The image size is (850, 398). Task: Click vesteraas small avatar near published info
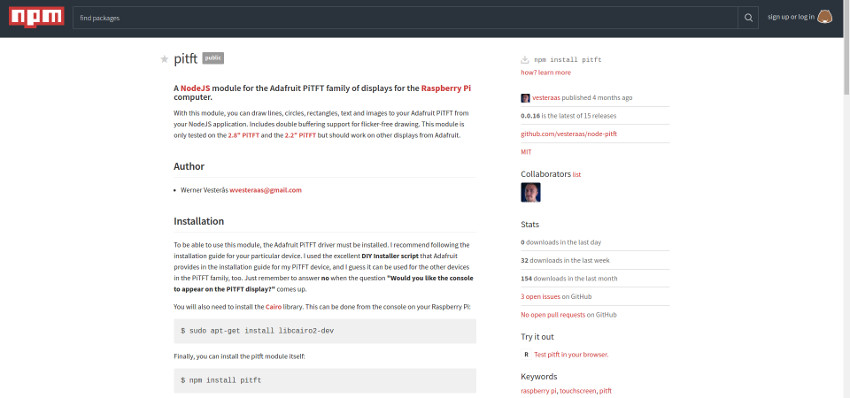click(x=525, y=98)
